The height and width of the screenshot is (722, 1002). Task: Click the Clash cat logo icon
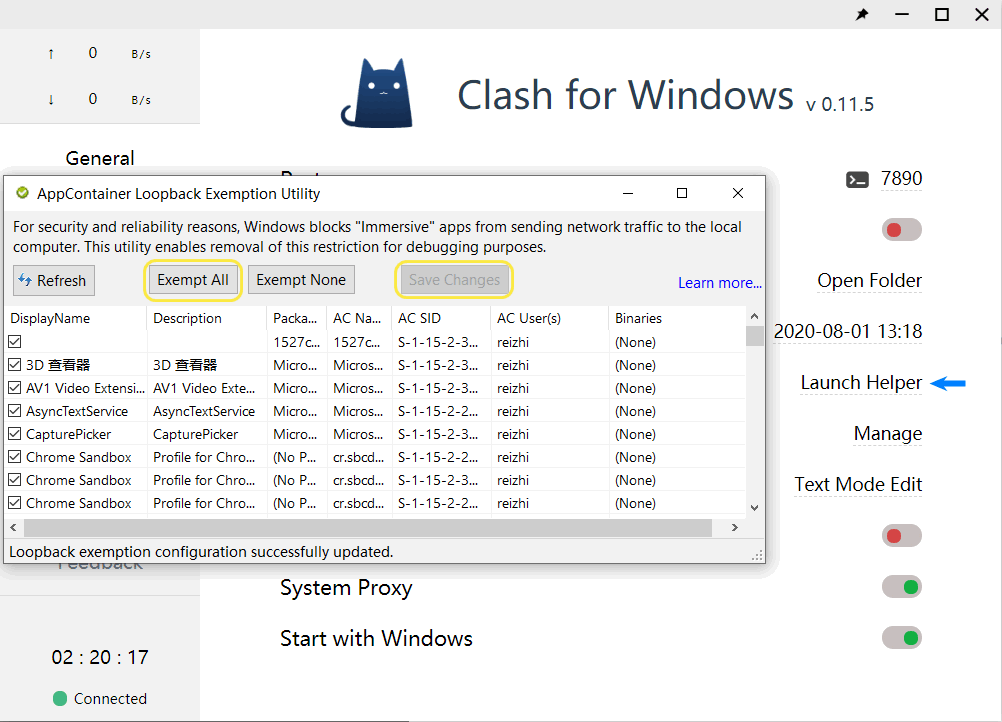click(376, 93)
